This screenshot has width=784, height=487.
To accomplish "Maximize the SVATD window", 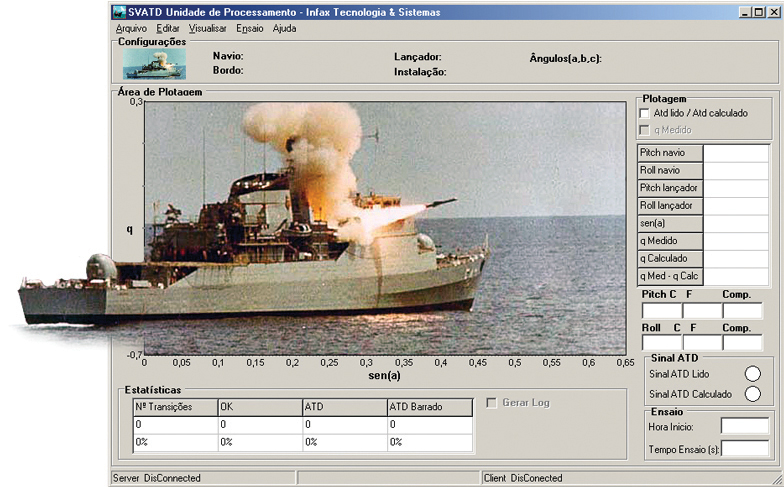I will (758, 12).
